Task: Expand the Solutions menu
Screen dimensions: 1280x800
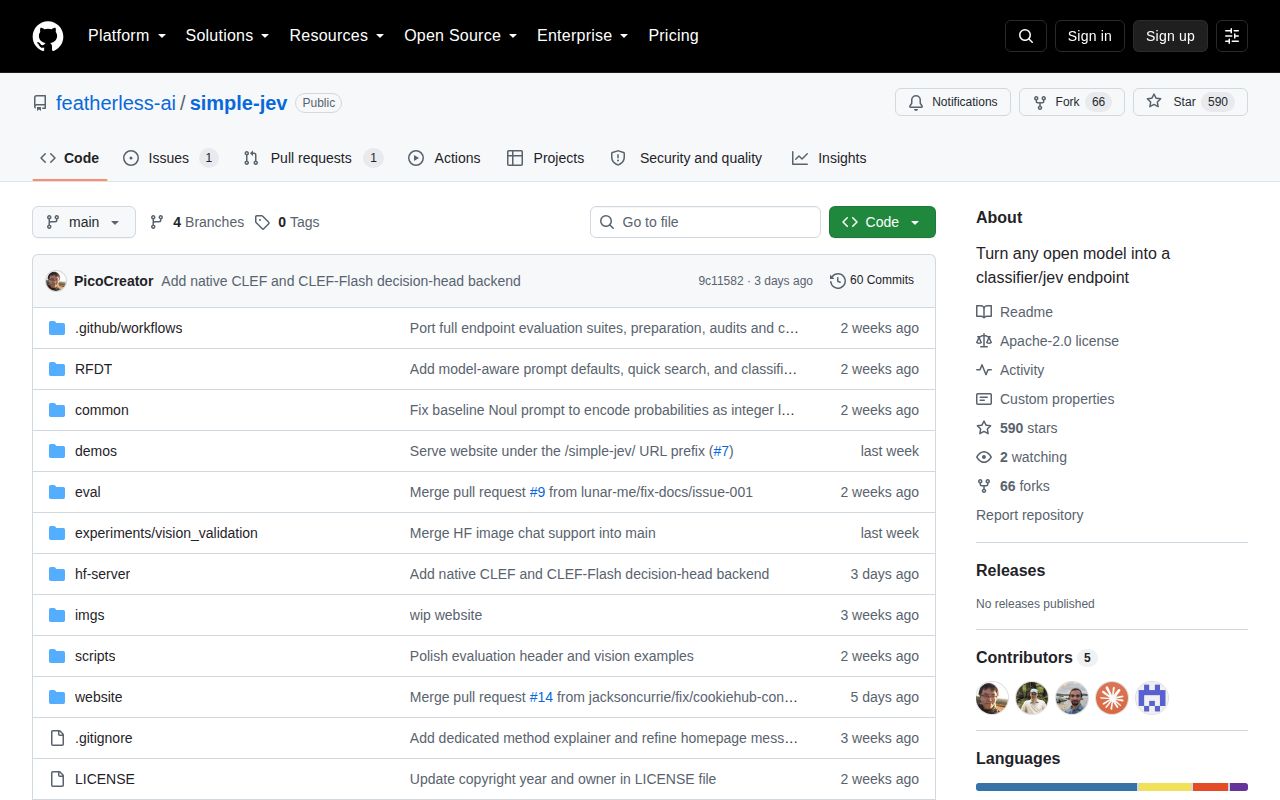Action: coord(227,36)
